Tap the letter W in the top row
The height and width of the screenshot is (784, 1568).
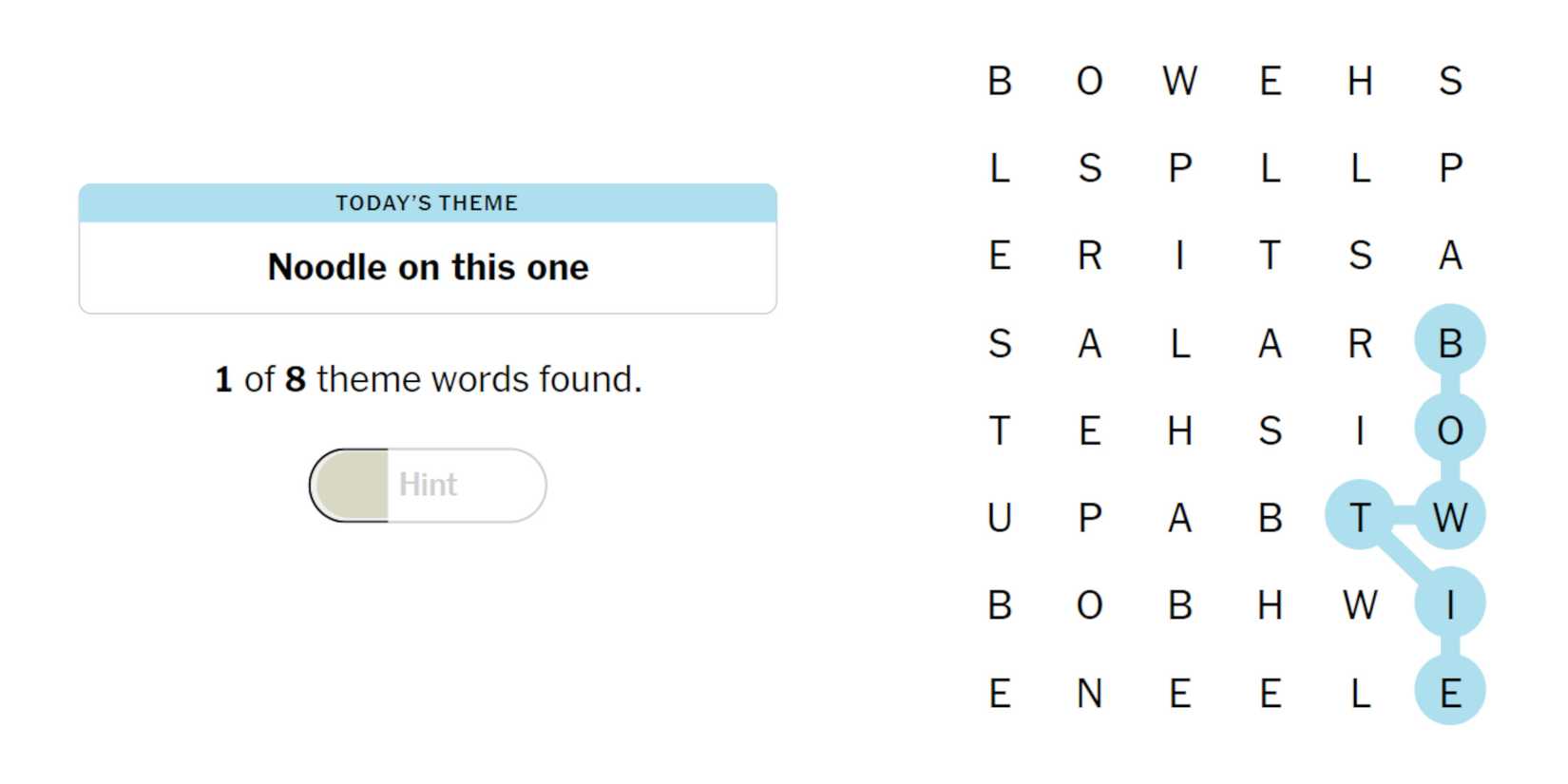pyautogui.click(x=1179, y=81)
